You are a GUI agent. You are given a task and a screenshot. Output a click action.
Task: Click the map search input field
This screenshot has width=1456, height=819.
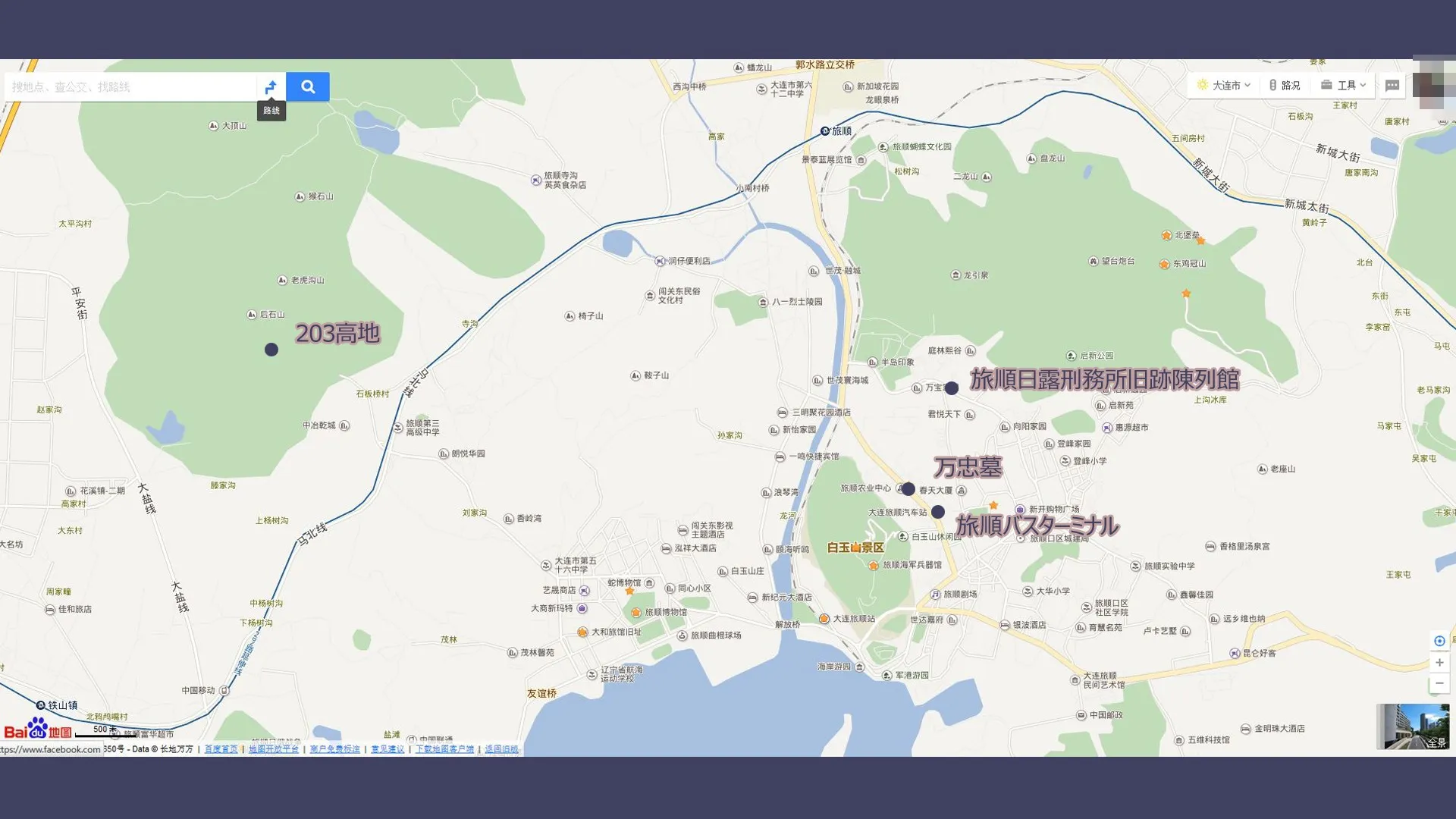tap(130, 86)
